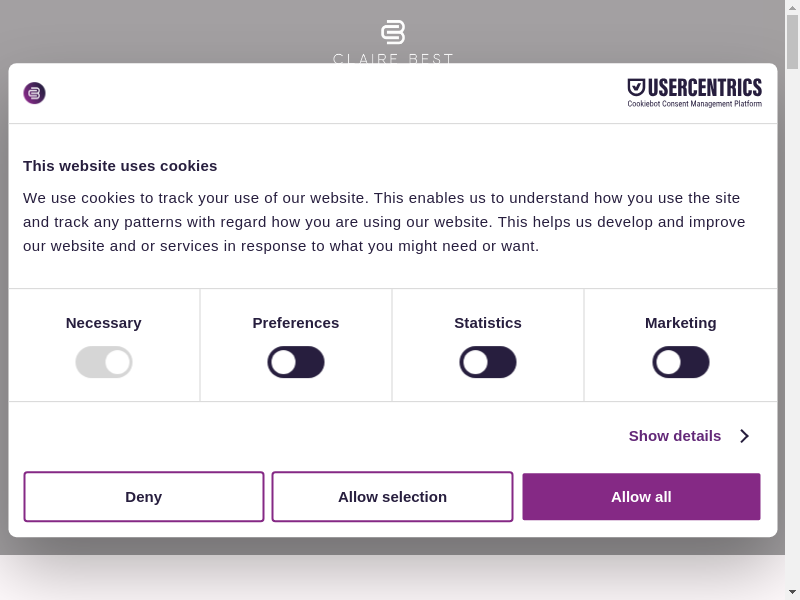Image resolution: width=800 pixels, height=600 pixels.
Task: Enable the Statistics cookies switch
Action: click(x=488, y=362)
